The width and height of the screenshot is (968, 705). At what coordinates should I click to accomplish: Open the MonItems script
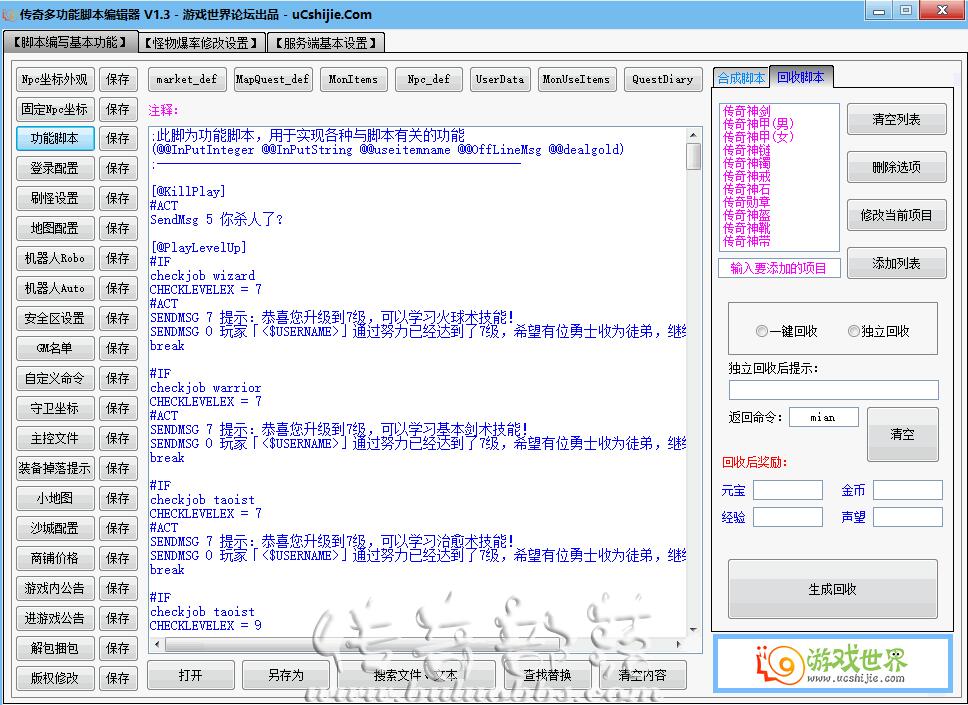pos(354,79)
